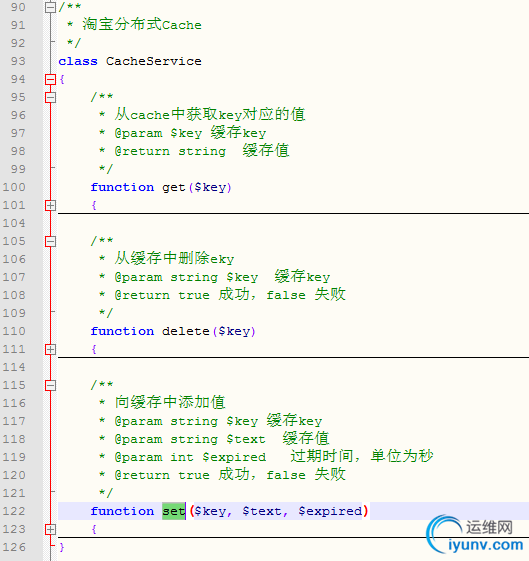Click line number 126 in the gutter
Screen dimensions: 529x561
tap(14, 547)
